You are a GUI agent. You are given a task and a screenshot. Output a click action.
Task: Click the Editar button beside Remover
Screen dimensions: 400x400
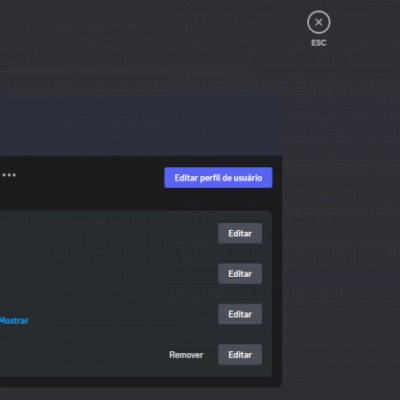click(x=240, y=355)
